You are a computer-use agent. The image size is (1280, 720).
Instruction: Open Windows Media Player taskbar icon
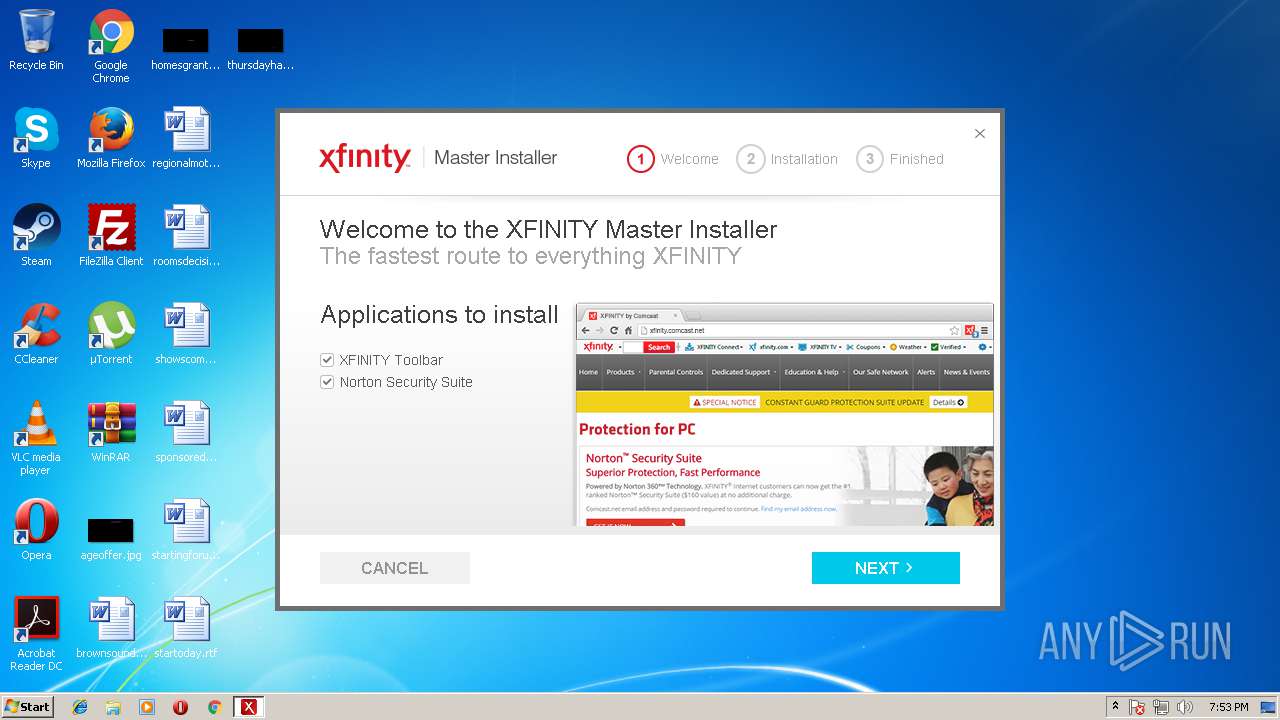click(x=147, y=707)
